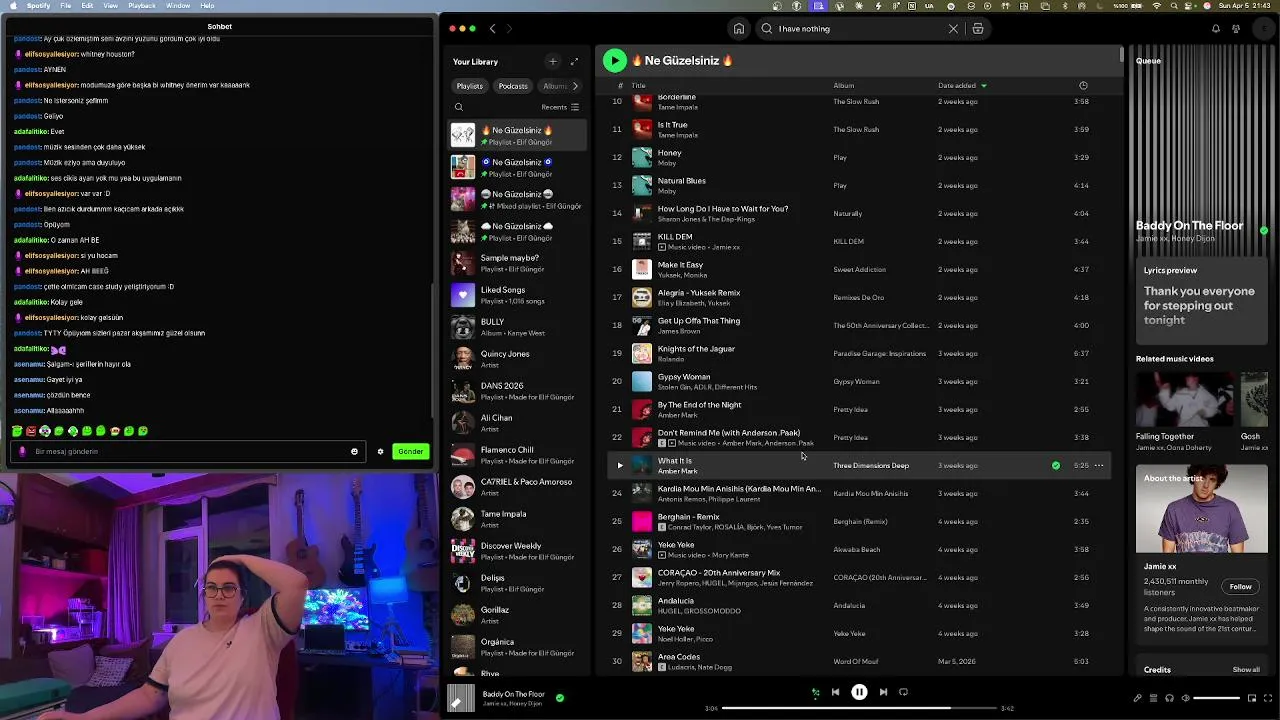The width and height of the screenshot is (1280, 720).
Task: Open the About the artist image card
Action: click(1202, 509)
